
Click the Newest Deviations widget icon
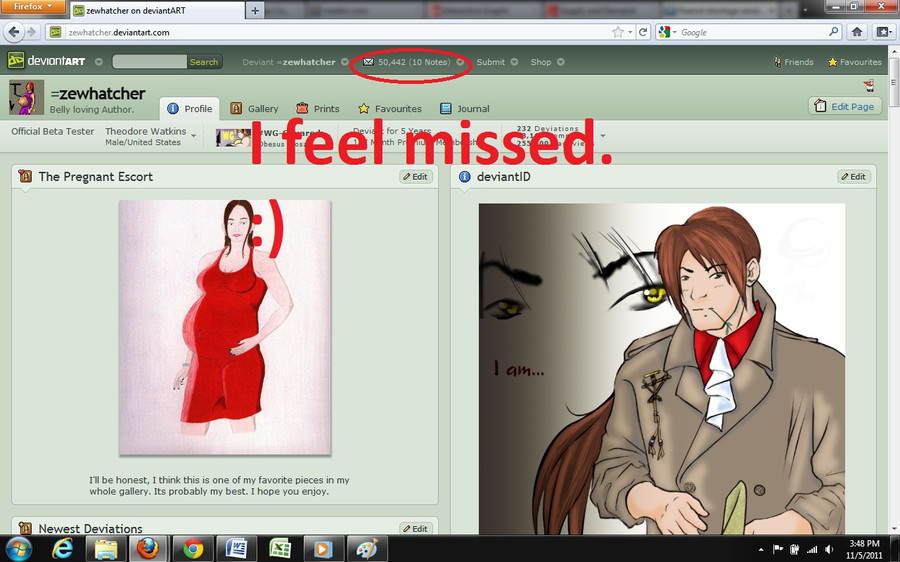25,528
